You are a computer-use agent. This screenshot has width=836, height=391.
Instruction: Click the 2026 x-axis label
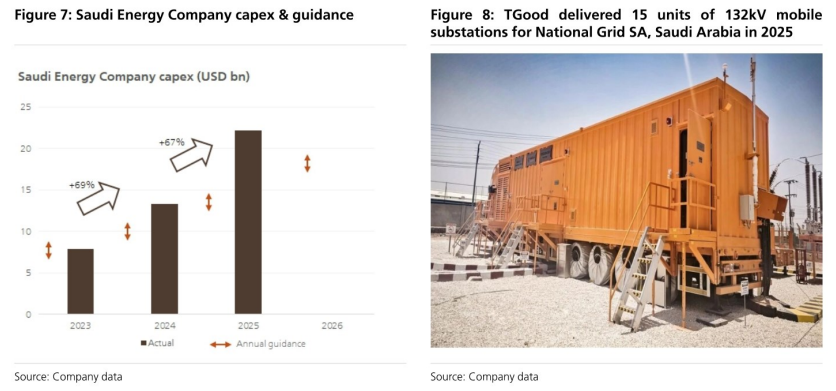[x=332, y=326]
